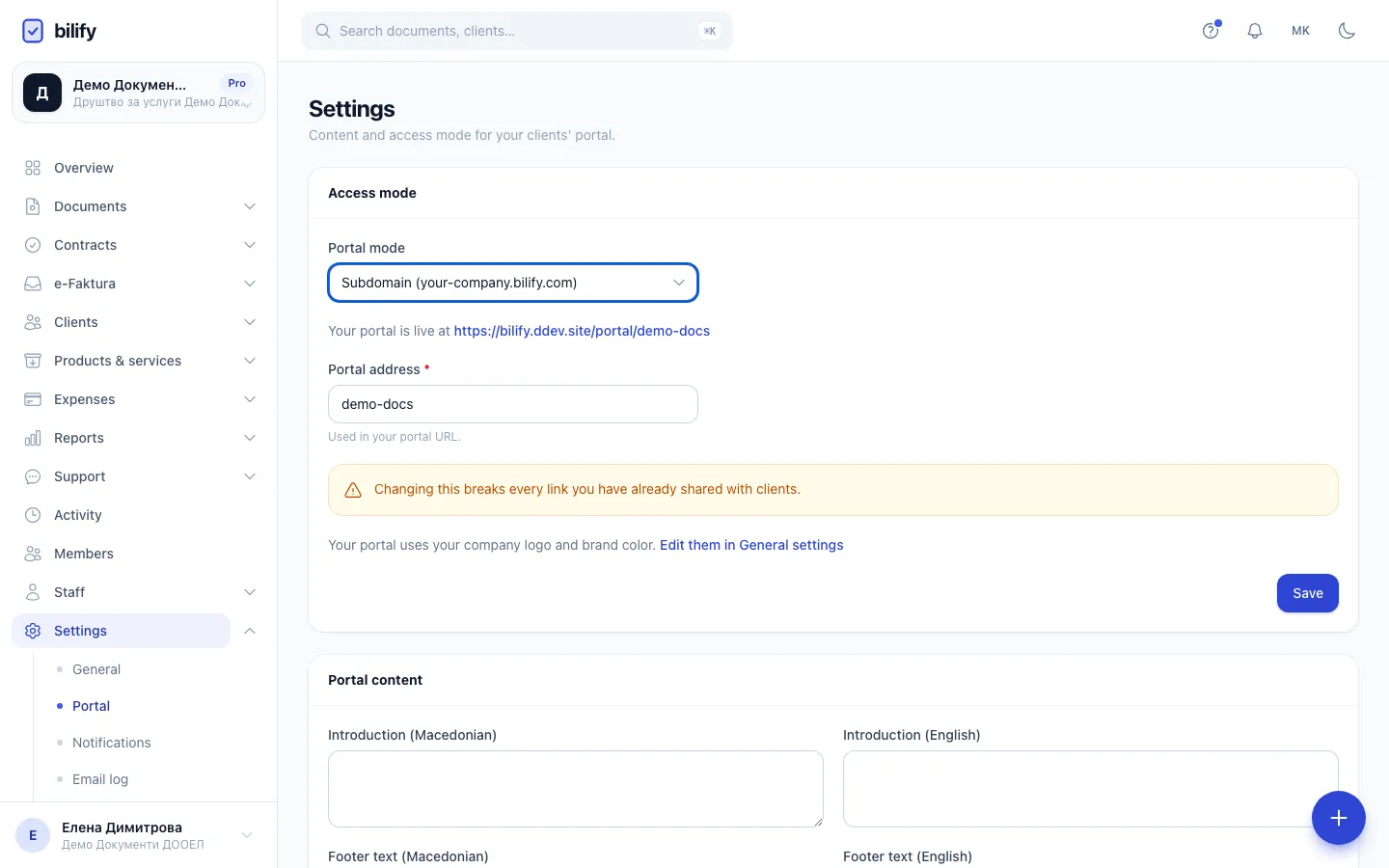Image resolution: width=1389 pixels, height=868 pixels.
Task: Click the Reports bar chart icon
Action: [x=33, y=438]
